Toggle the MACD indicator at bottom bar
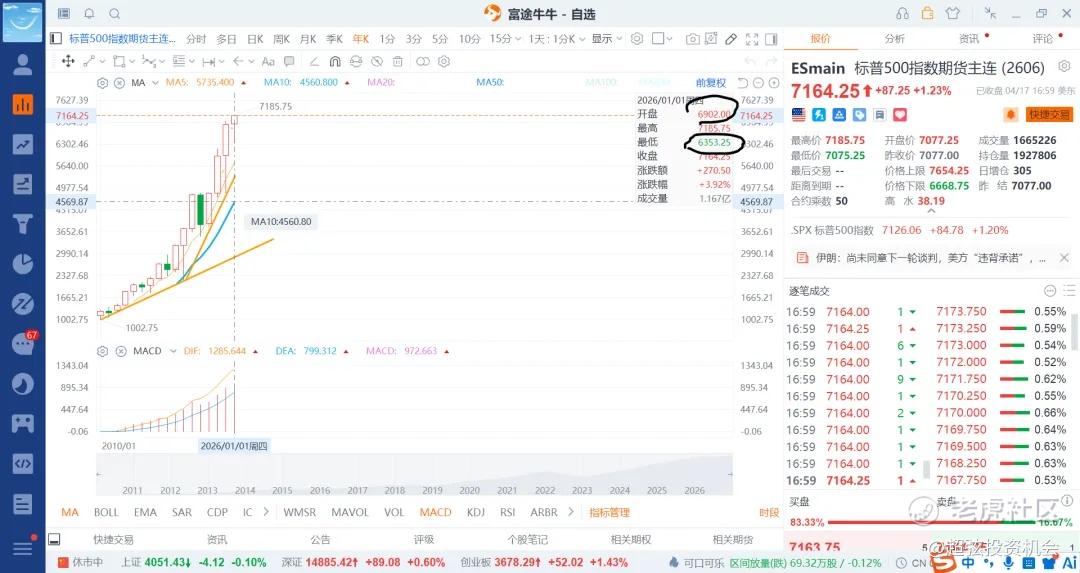Image resolution: width=1080 pixels, height=573 pixels. point(435,512)
